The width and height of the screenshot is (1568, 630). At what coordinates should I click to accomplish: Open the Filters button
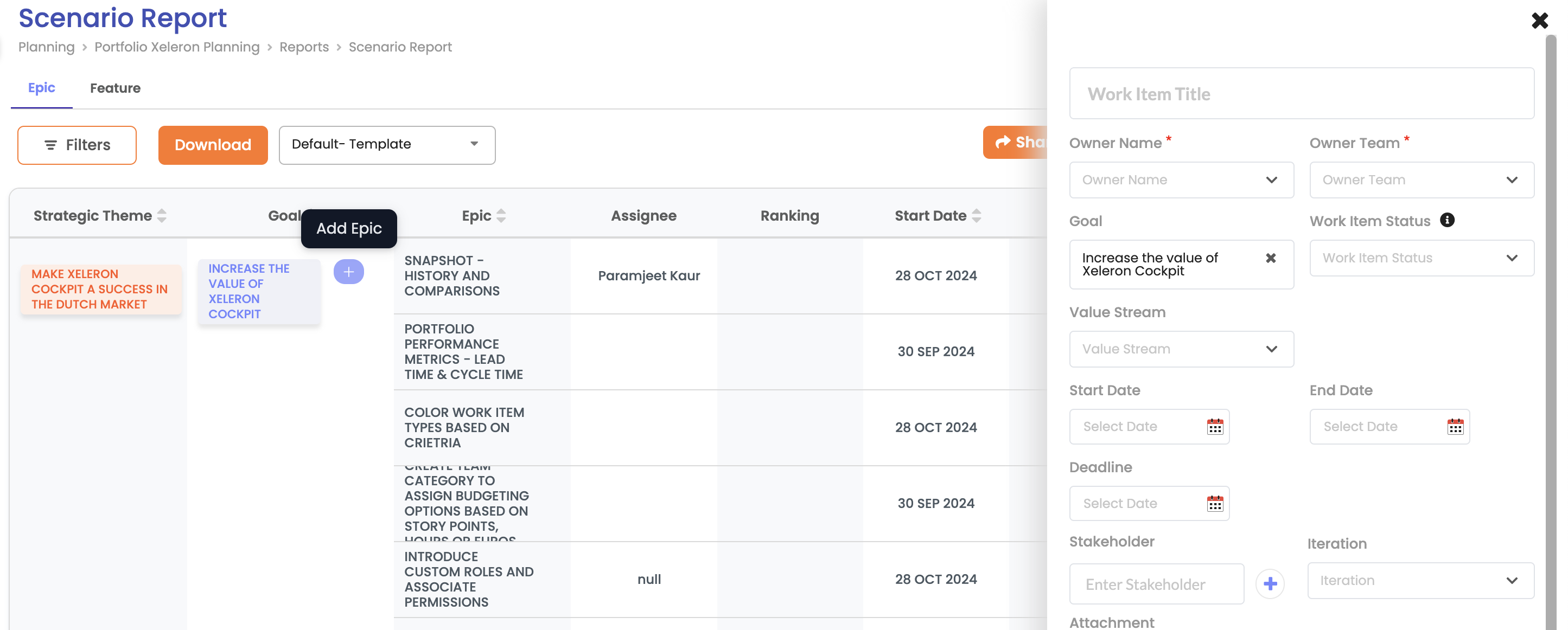77,145
